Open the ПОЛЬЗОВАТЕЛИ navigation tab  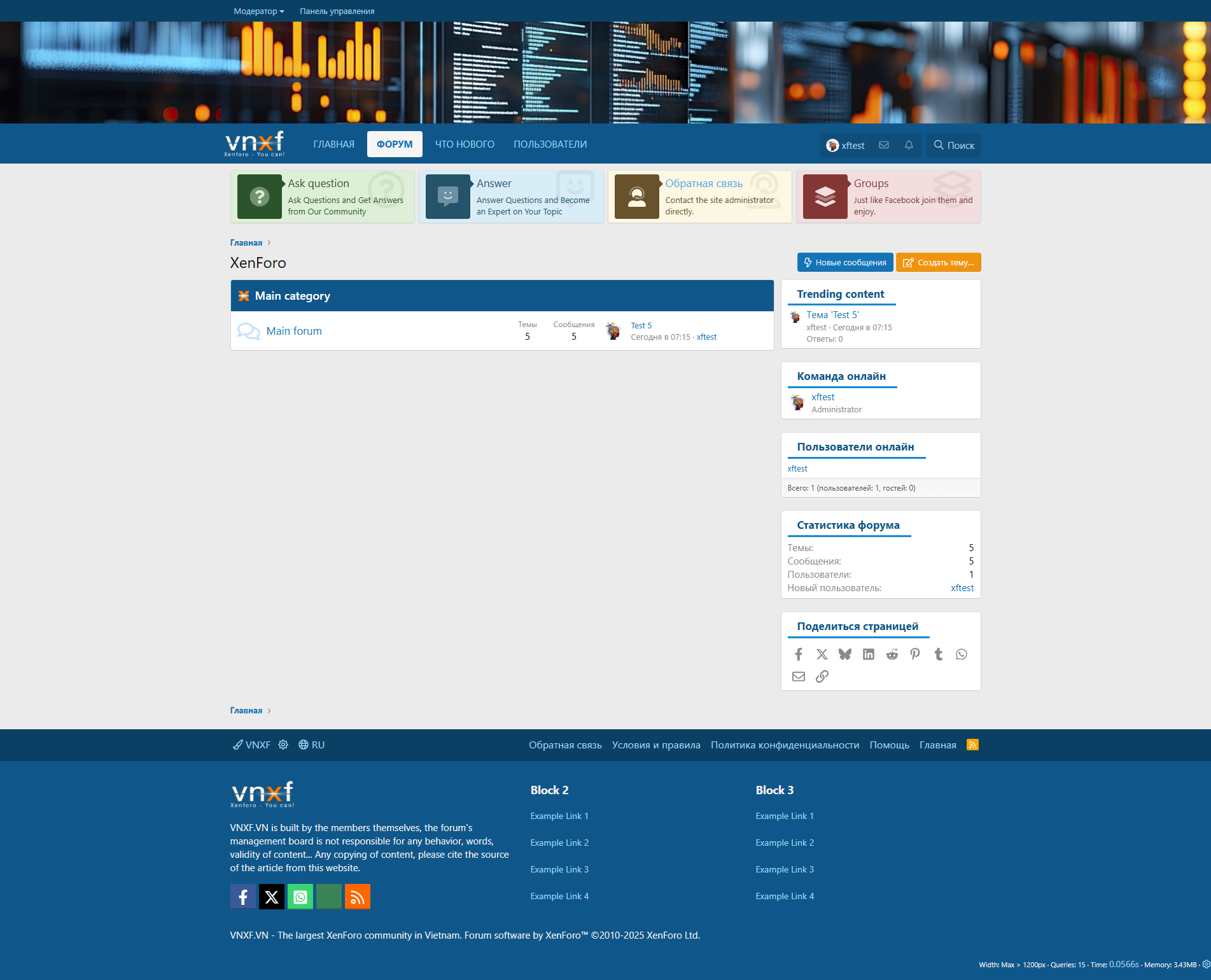tap(550, 144)
